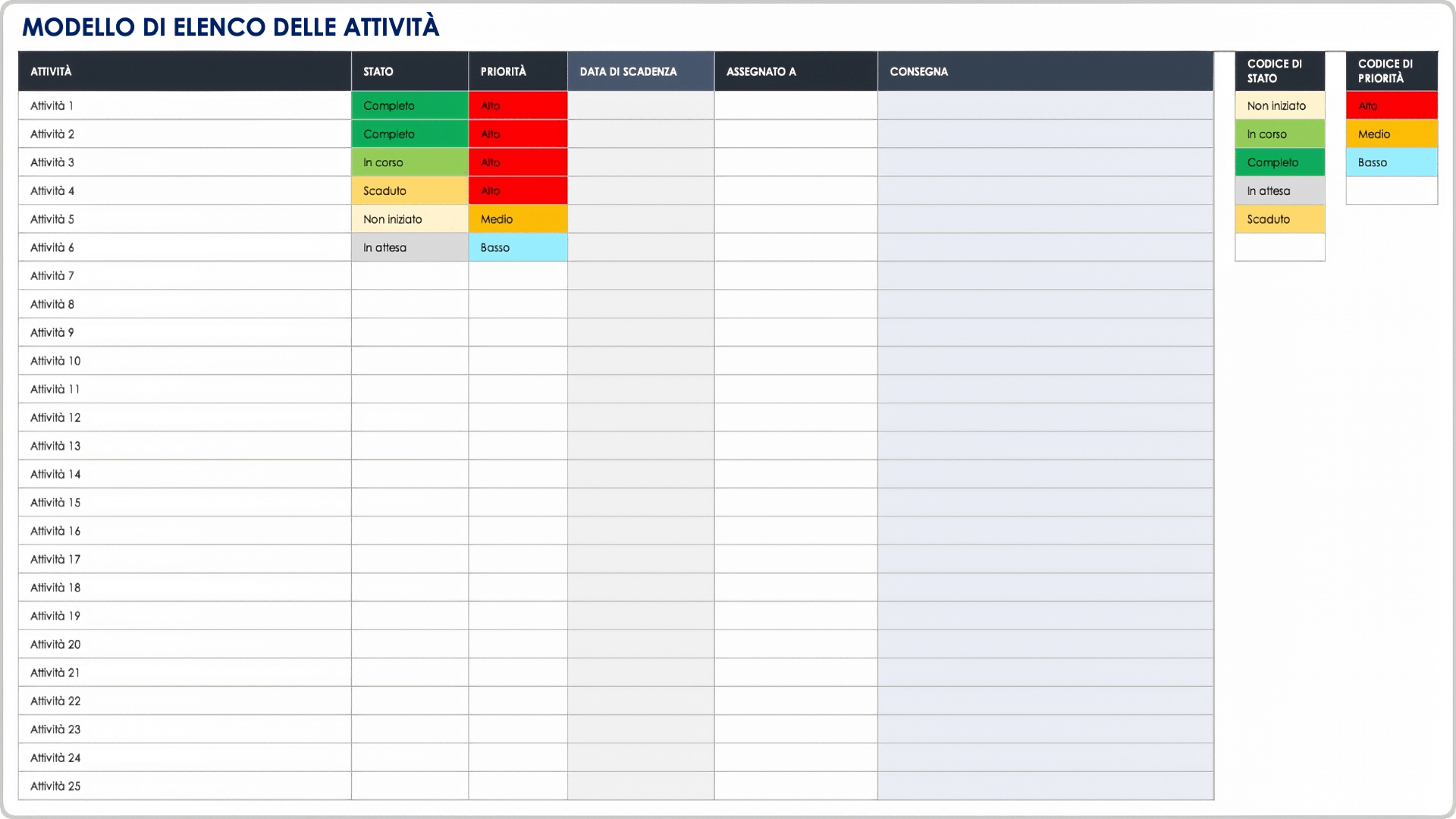Click the Basso priority of Attività 6

[x=518, y=247]
